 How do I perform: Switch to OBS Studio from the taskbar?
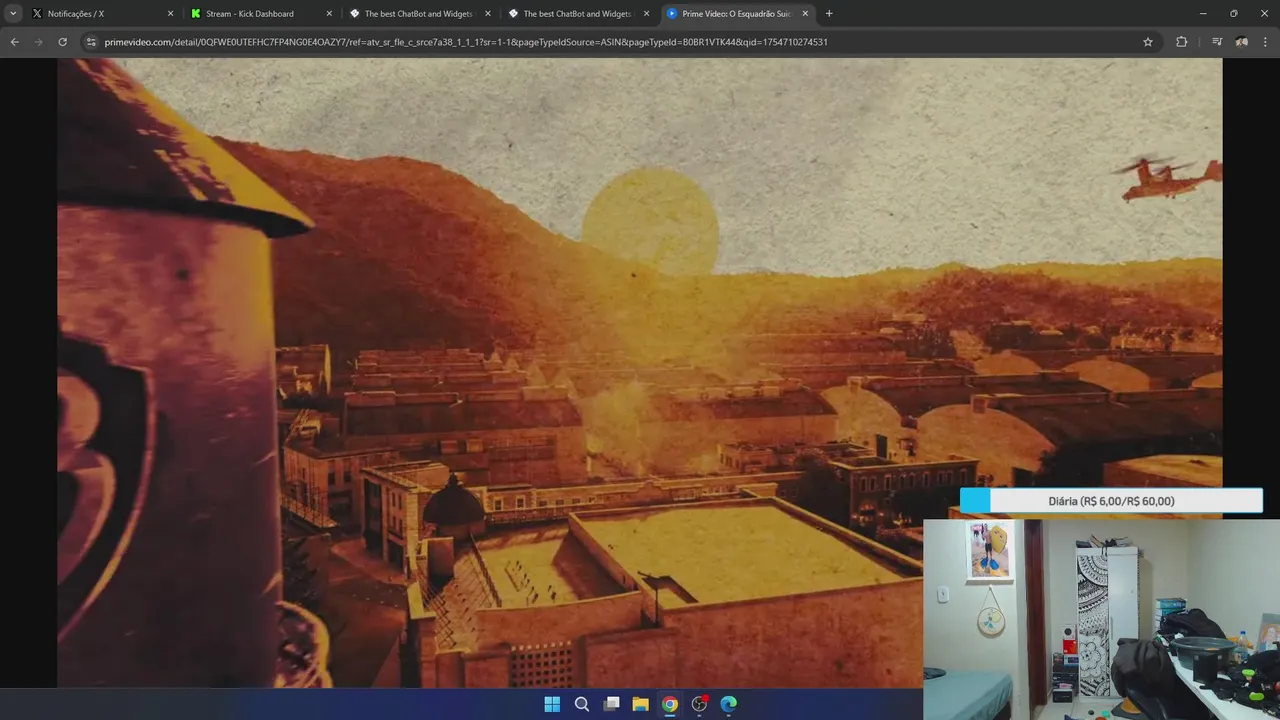click(x=700, y=704)
